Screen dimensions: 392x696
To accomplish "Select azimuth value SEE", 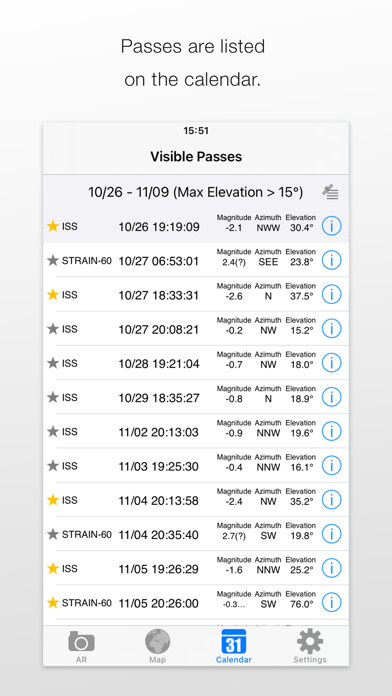I will pyautogui.click(x=268, y=262).
